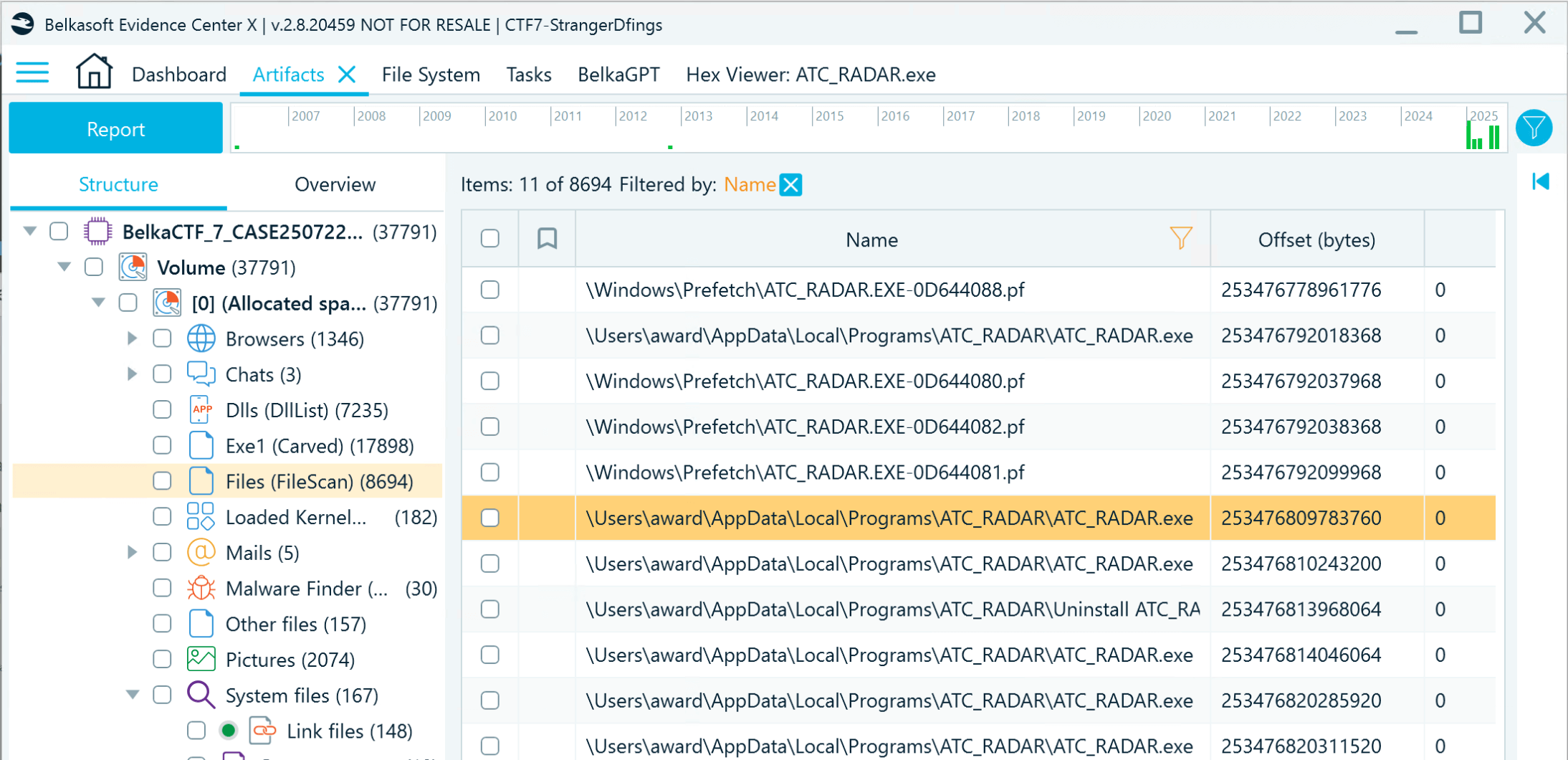Click the BelkaCTF_7 memory chip icon
This screenshot has width=1568, height=760.
coord(98,232)
